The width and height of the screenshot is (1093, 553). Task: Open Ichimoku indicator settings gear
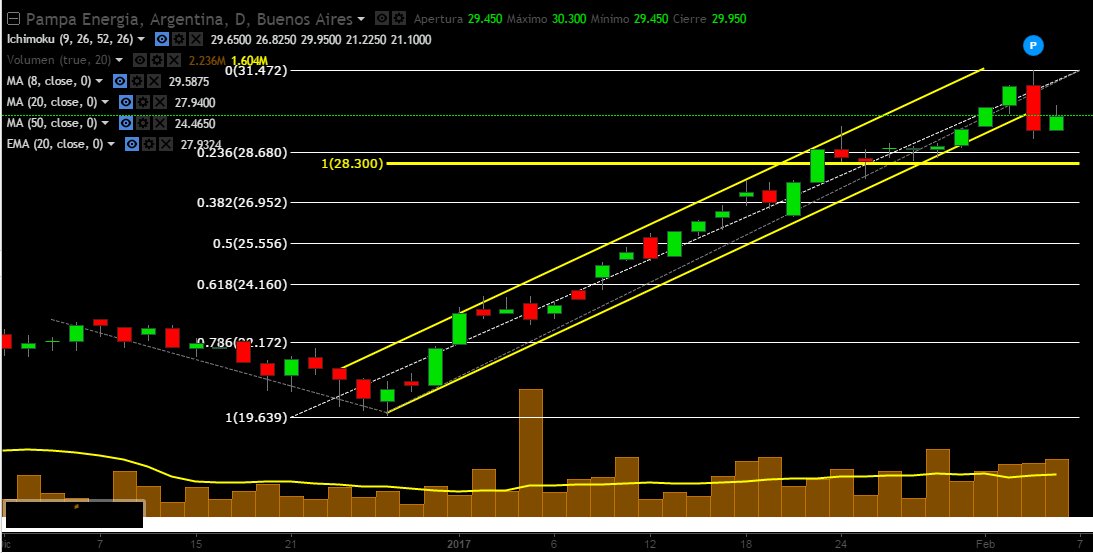pos(179,40)
